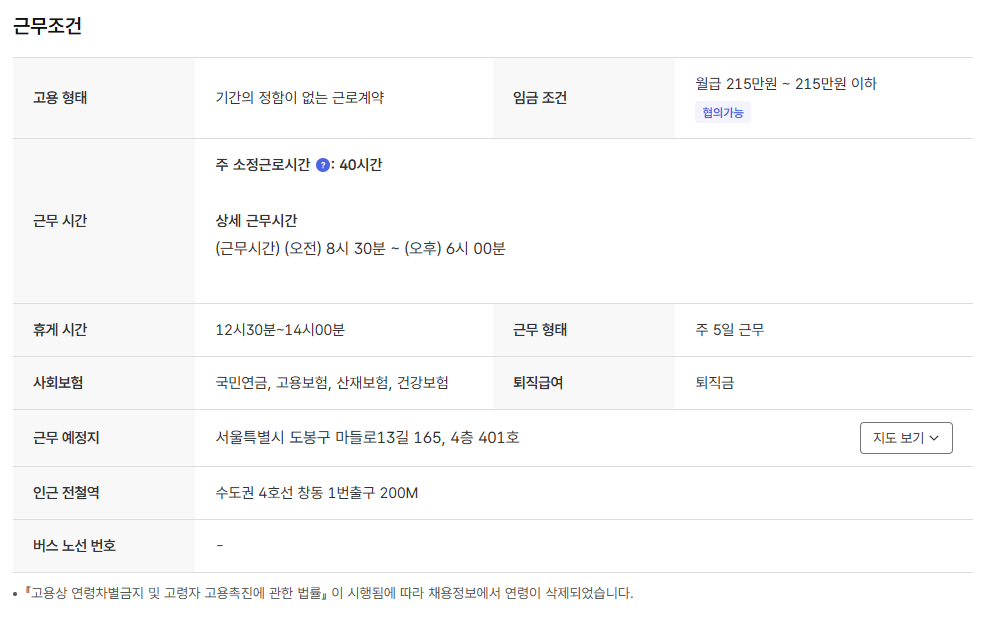Expand the 지도 보기 map dropdown
The image size is (993, 620).
point(905,438)
